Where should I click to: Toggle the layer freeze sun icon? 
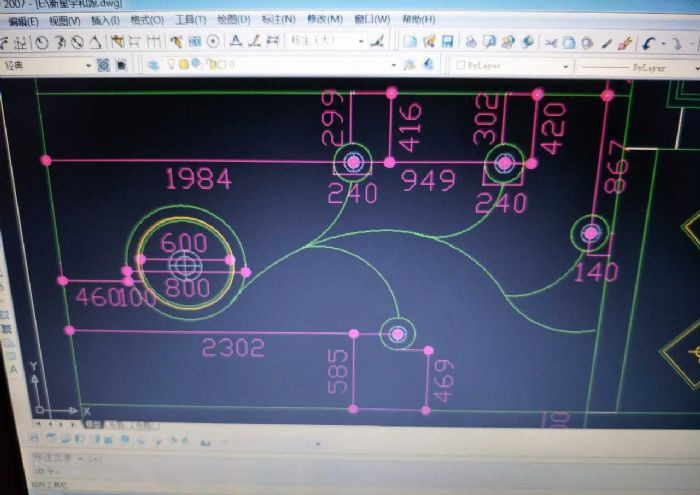coord(182,65)
